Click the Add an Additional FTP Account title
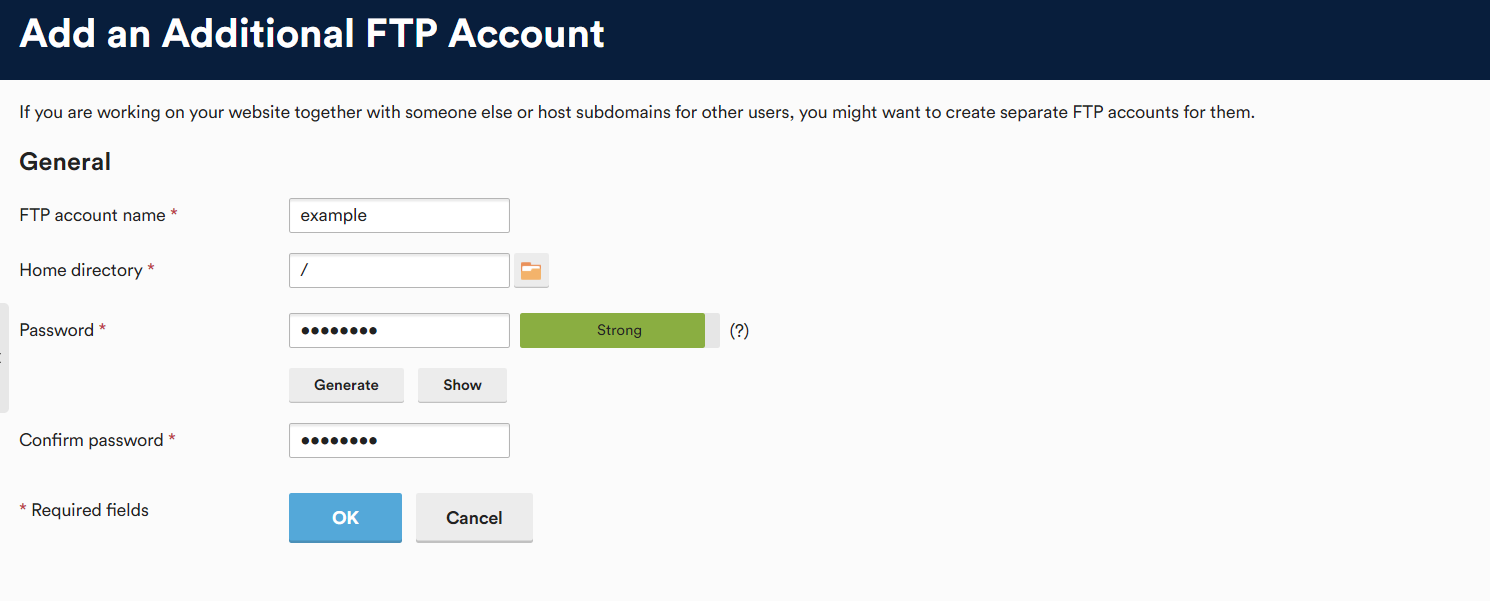1490x601 pixels. 312,34
